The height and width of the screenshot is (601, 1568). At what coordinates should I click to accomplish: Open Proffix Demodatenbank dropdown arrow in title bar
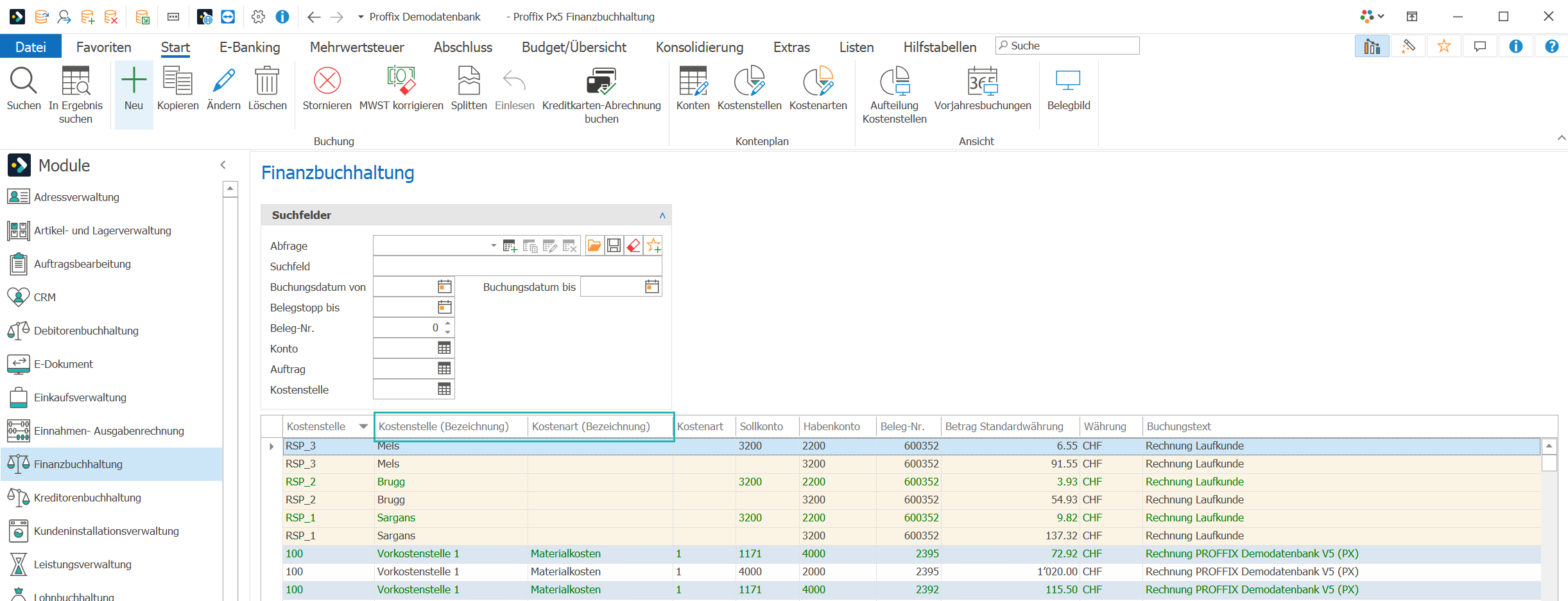coord(361,17)
